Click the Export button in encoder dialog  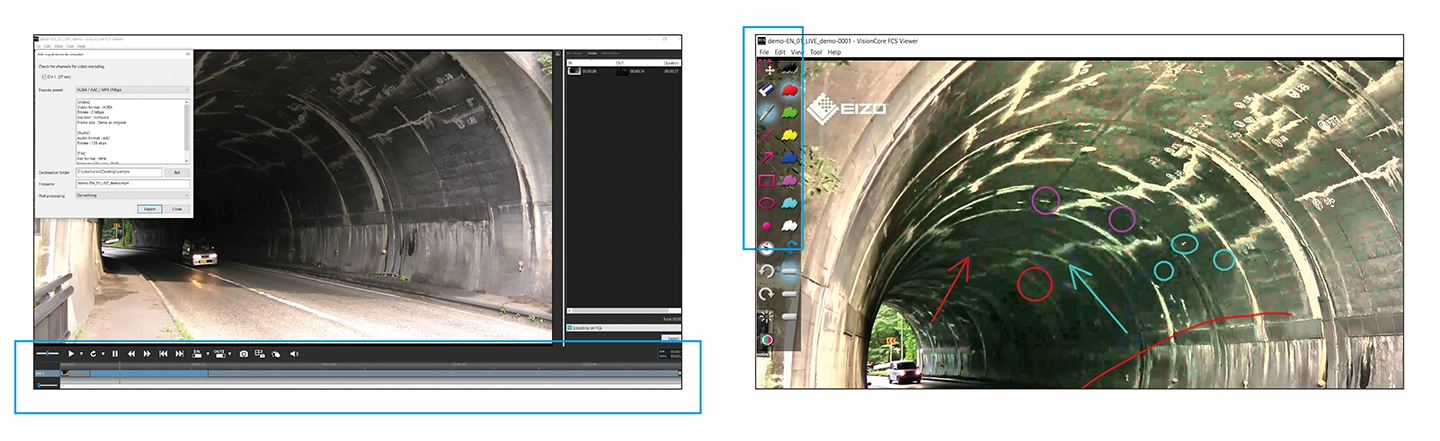(x=149, y=209)
